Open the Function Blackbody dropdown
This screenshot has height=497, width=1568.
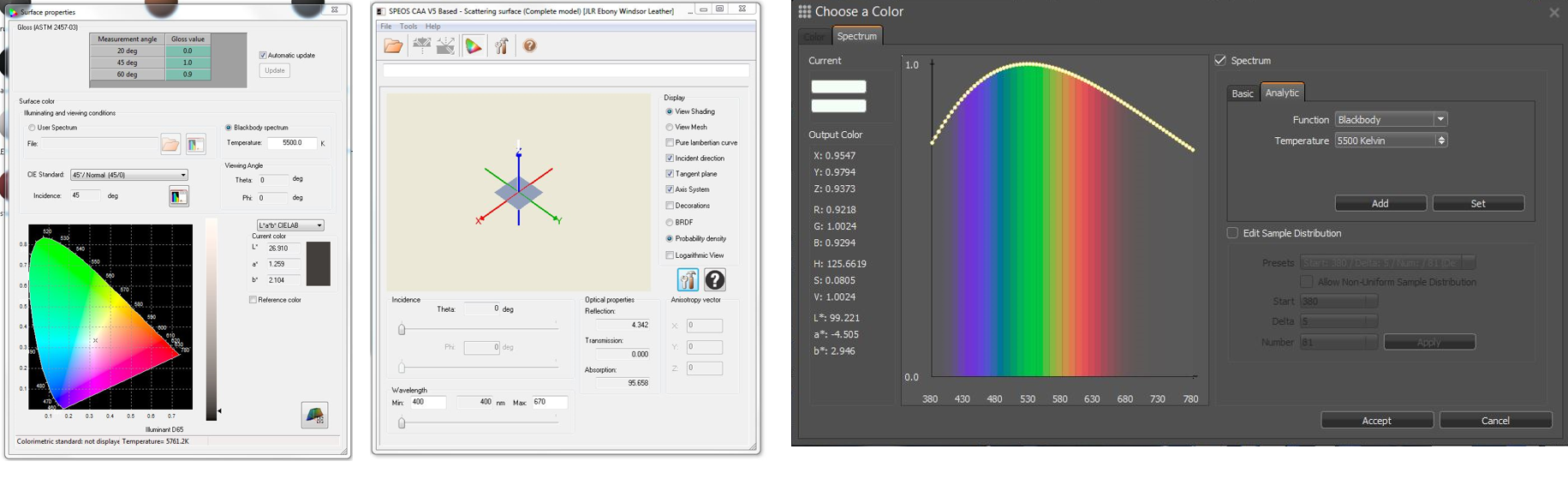pyautogui.click(x=1391, y=119)
